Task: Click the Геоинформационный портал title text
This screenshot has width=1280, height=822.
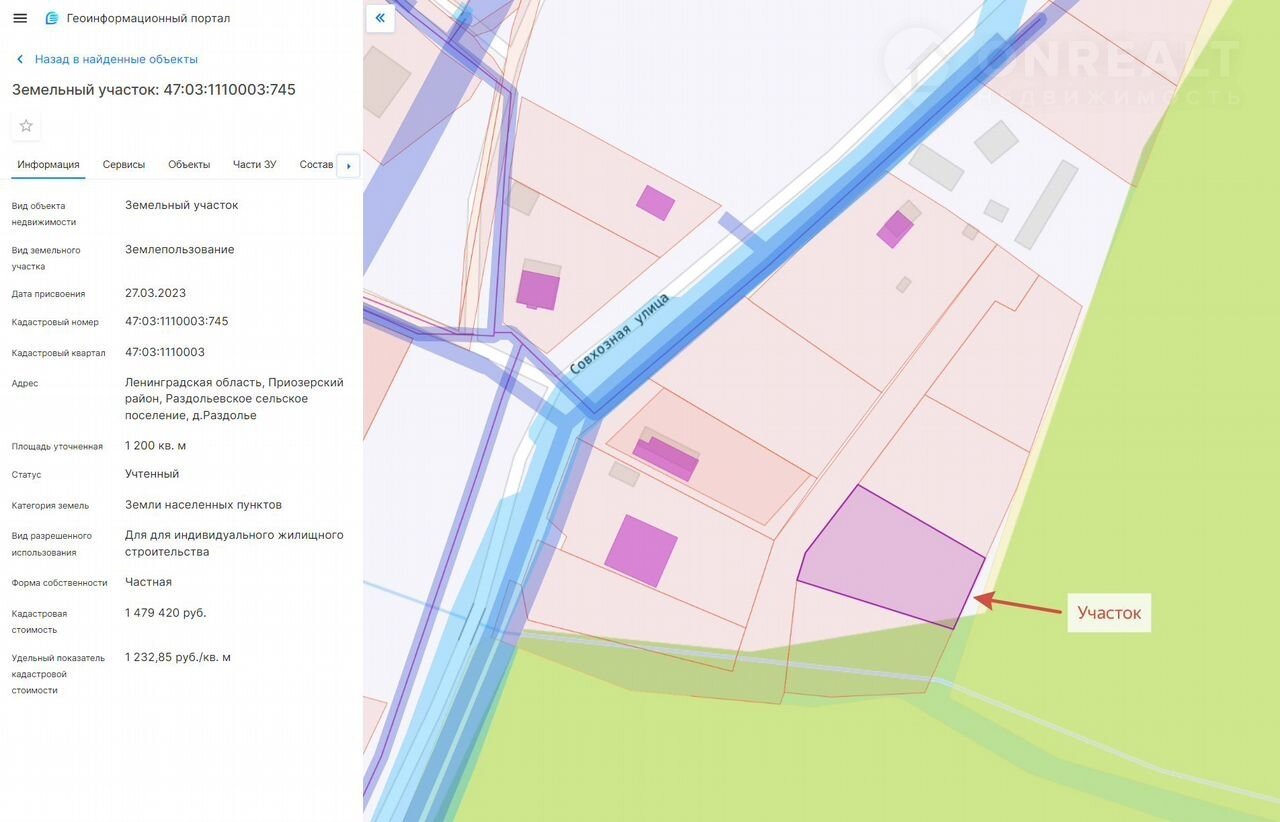Action: click(x=148, y=18)
